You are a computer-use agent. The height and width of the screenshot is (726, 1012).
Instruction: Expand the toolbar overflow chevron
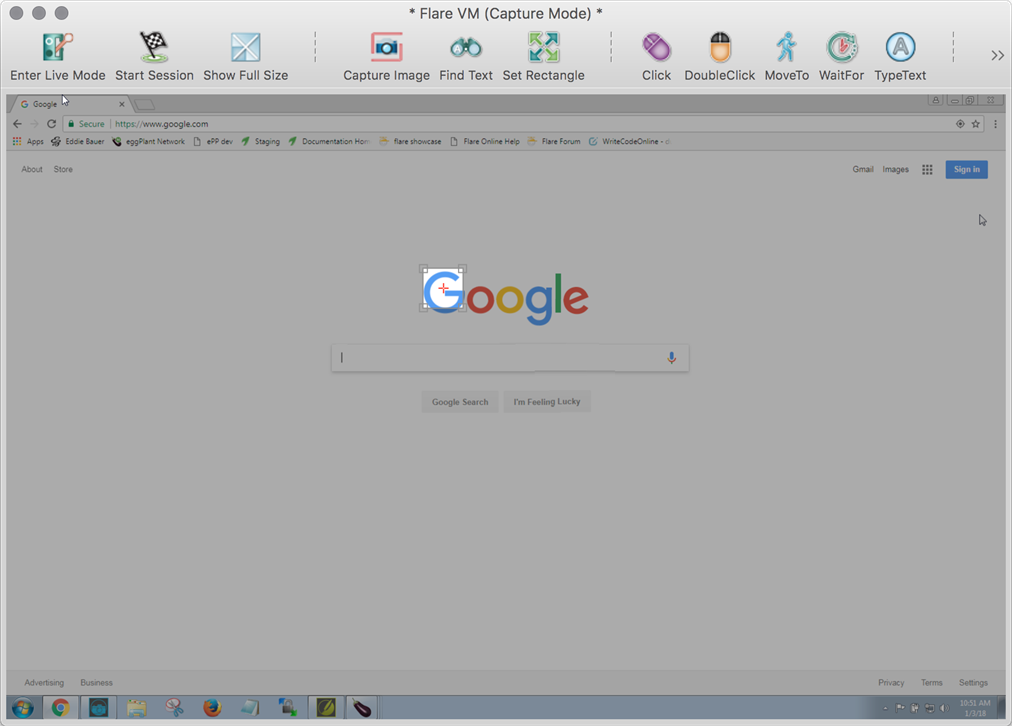[997, 55]
